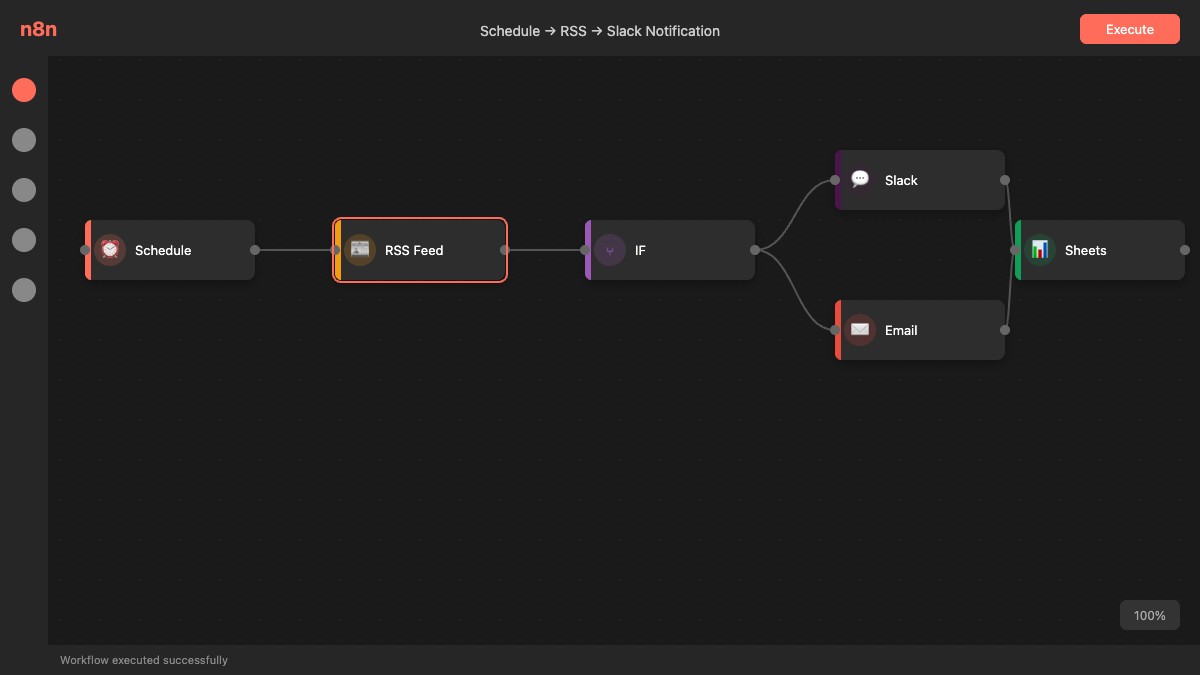
Task: Click the envelope icon on Email node
Action: coord(860,330)
